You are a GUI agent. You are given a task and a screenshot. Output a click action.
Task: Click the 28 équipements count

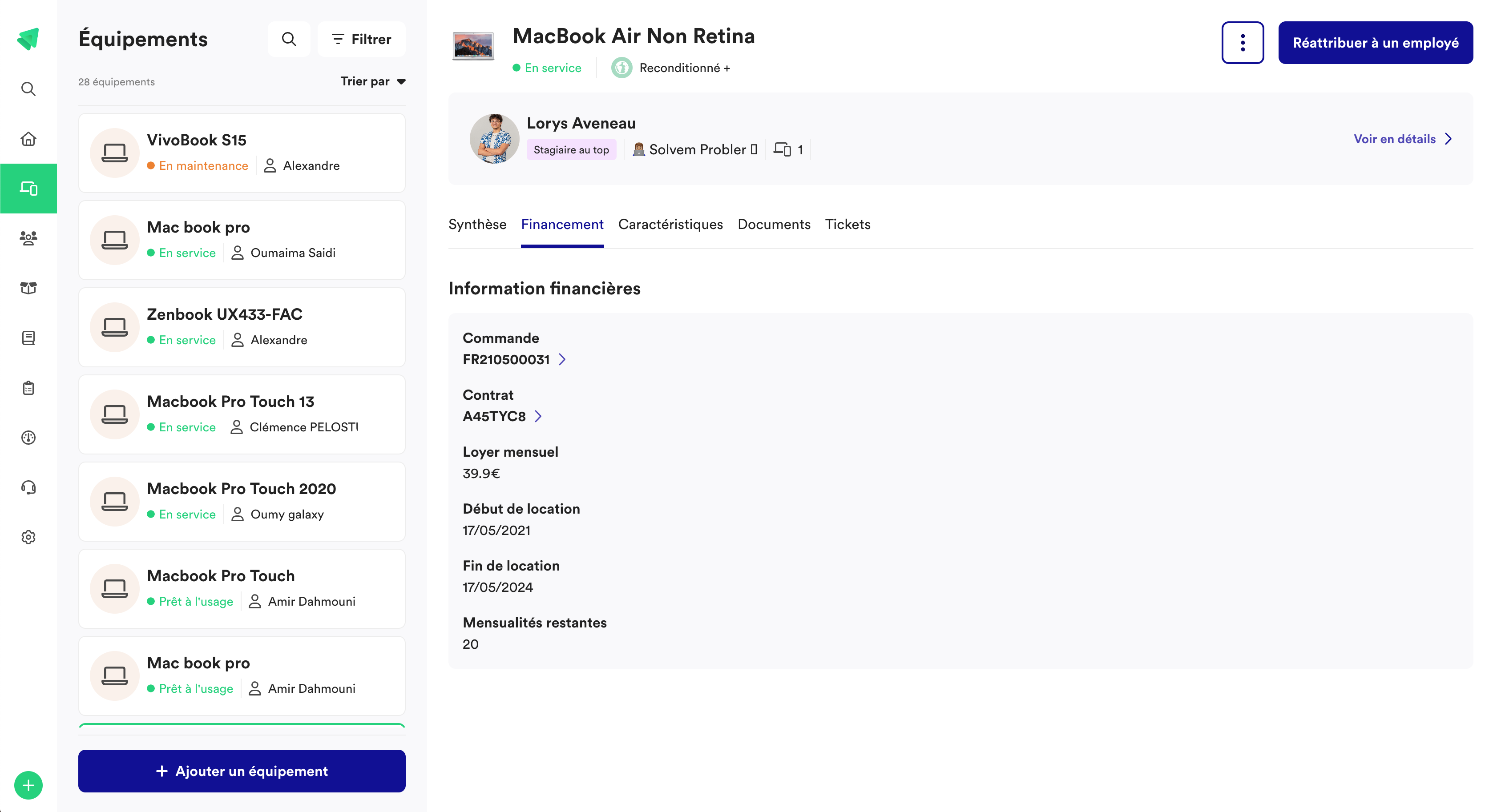click(117, 82)
